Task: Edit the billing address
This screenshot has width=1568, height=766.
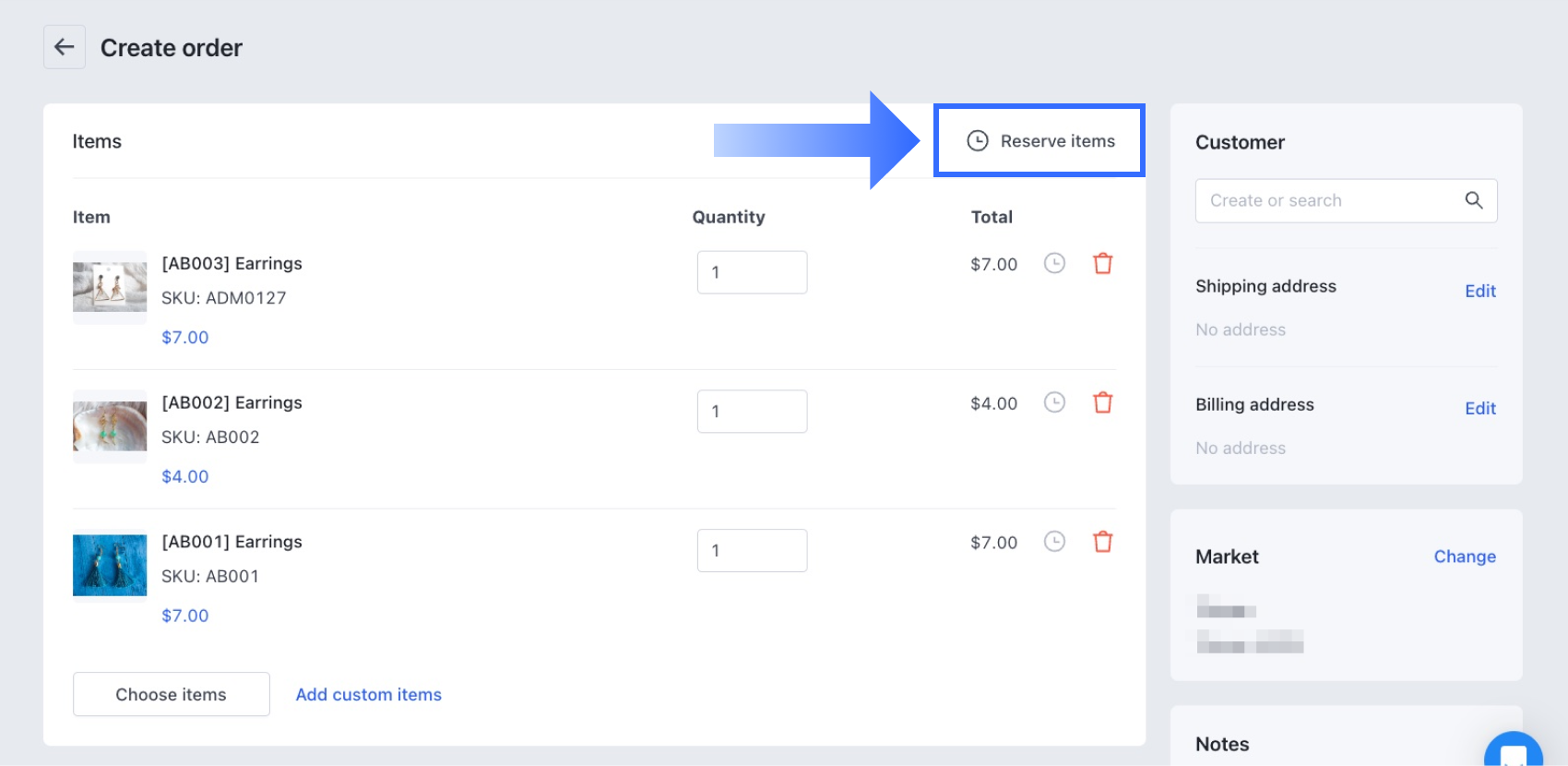Action: 1479,408
